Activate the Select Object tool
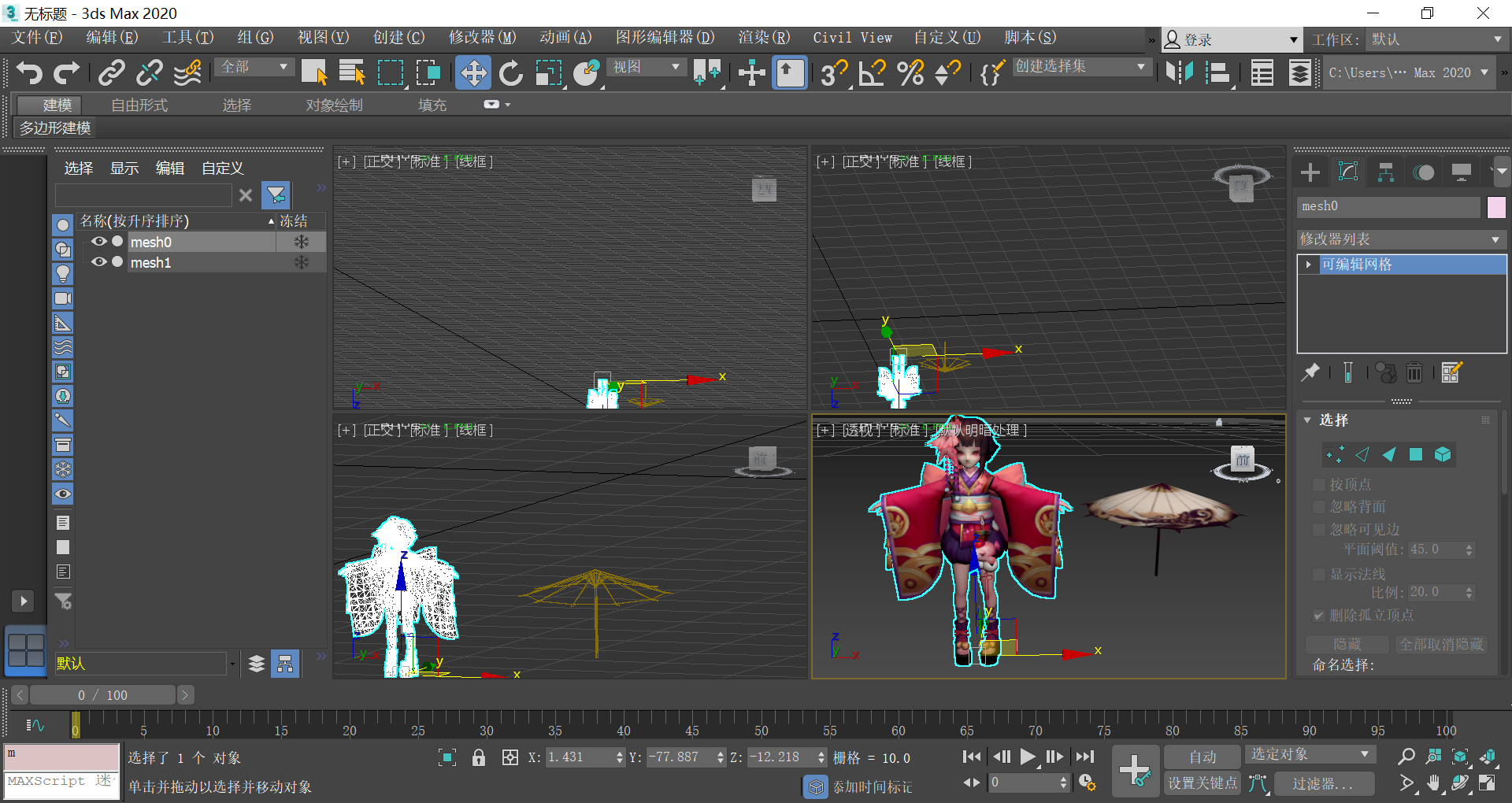This screenshot has width=1512, height=803. tap(314, 73)
